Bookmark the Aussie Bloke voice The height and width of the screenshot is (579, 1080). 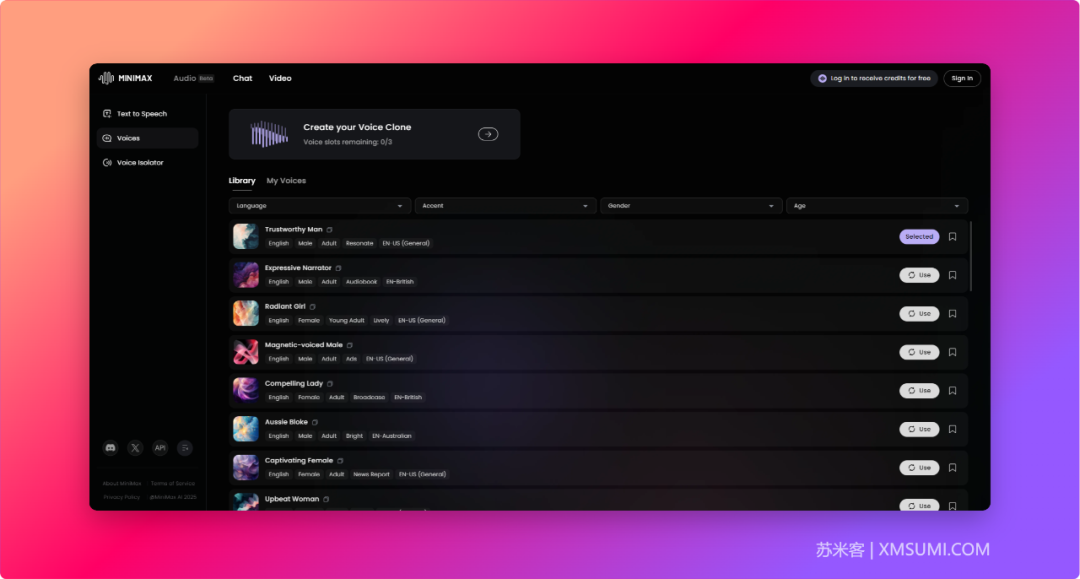point(953,430)
